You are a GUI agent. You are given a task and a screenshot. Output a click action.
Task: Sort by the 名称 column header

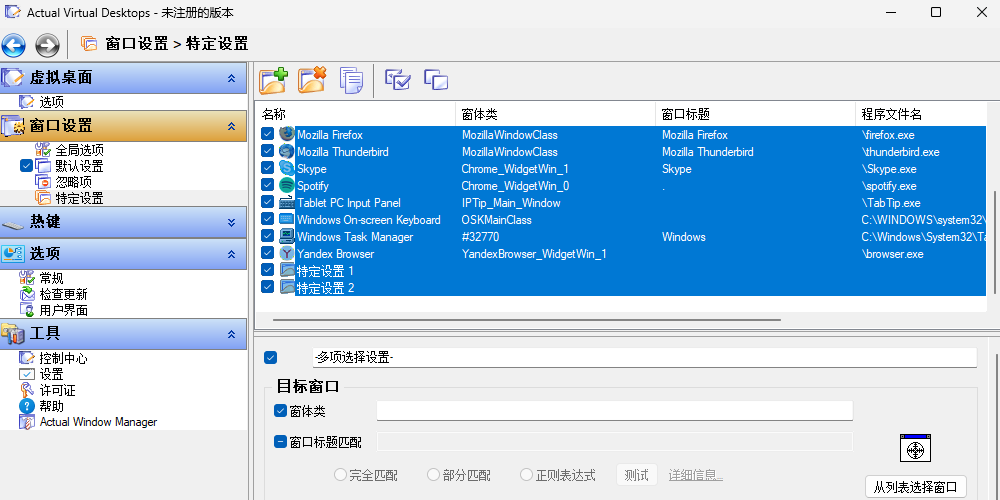(355, 114)
